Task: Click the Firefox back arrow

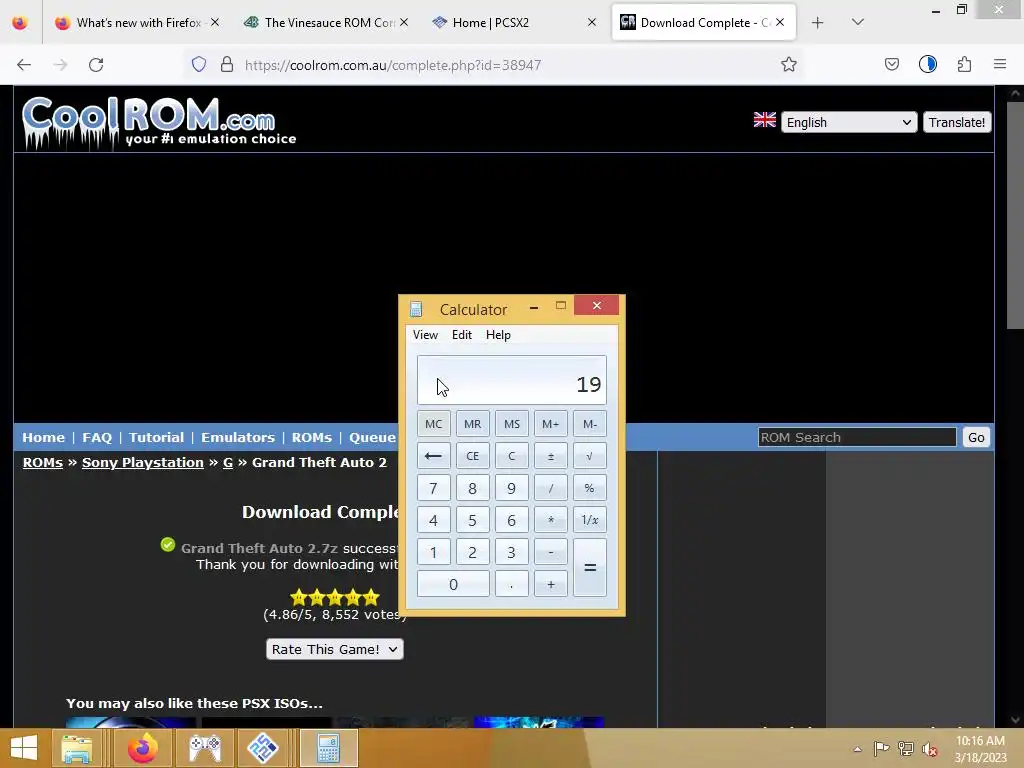Action: point(24,65)
